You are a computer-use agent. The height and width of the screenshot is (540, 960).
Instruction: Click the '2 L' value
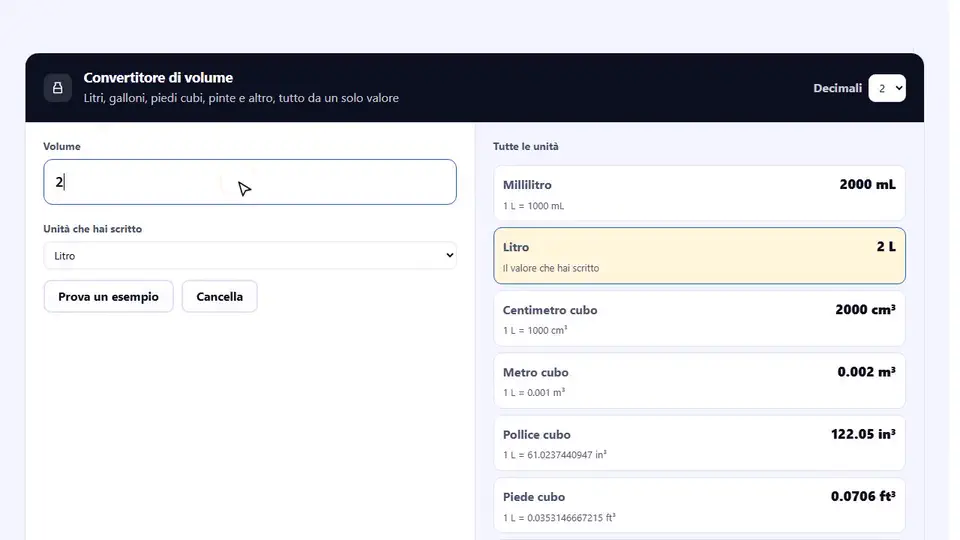pos(886,247)
